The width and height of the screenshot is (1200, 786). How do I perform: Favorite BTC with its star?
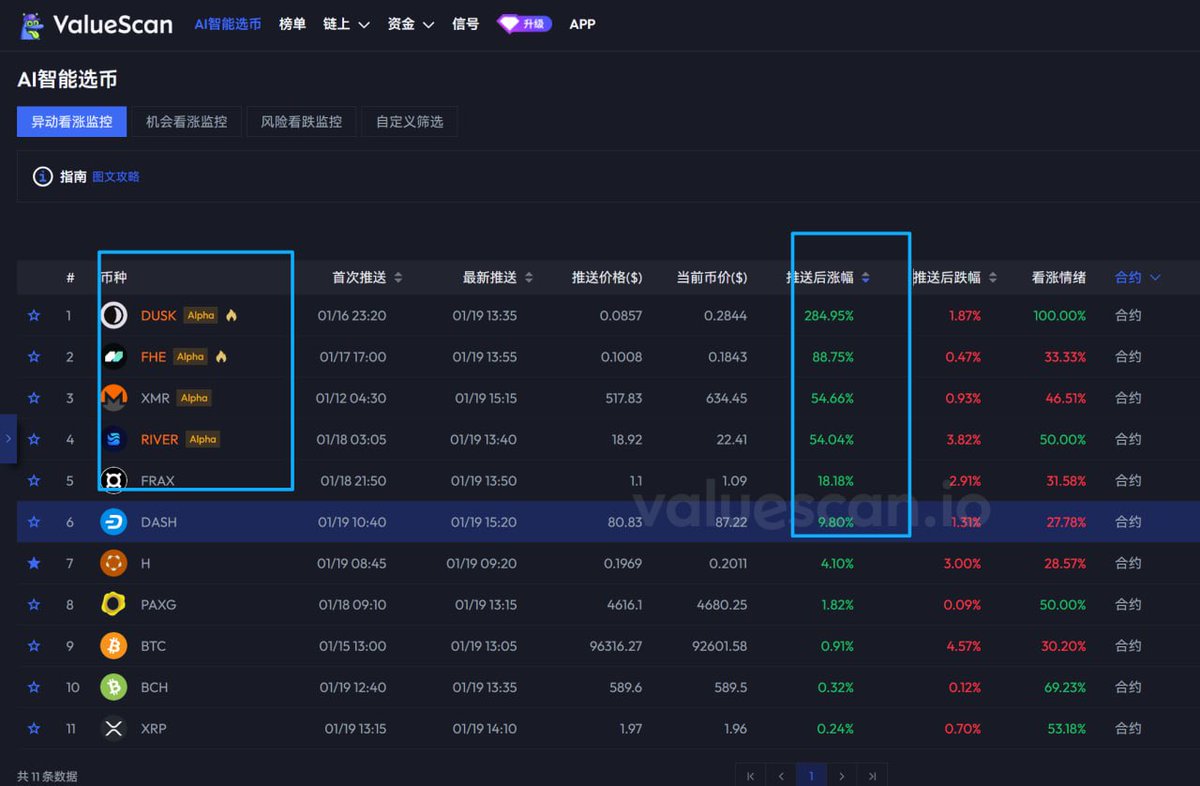point(34,646)
